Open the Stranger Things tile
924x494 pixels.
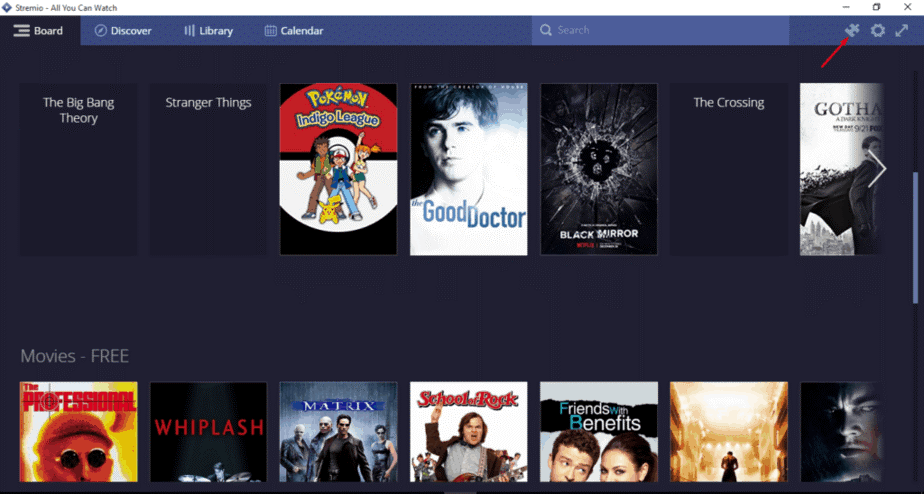point(208,169)
